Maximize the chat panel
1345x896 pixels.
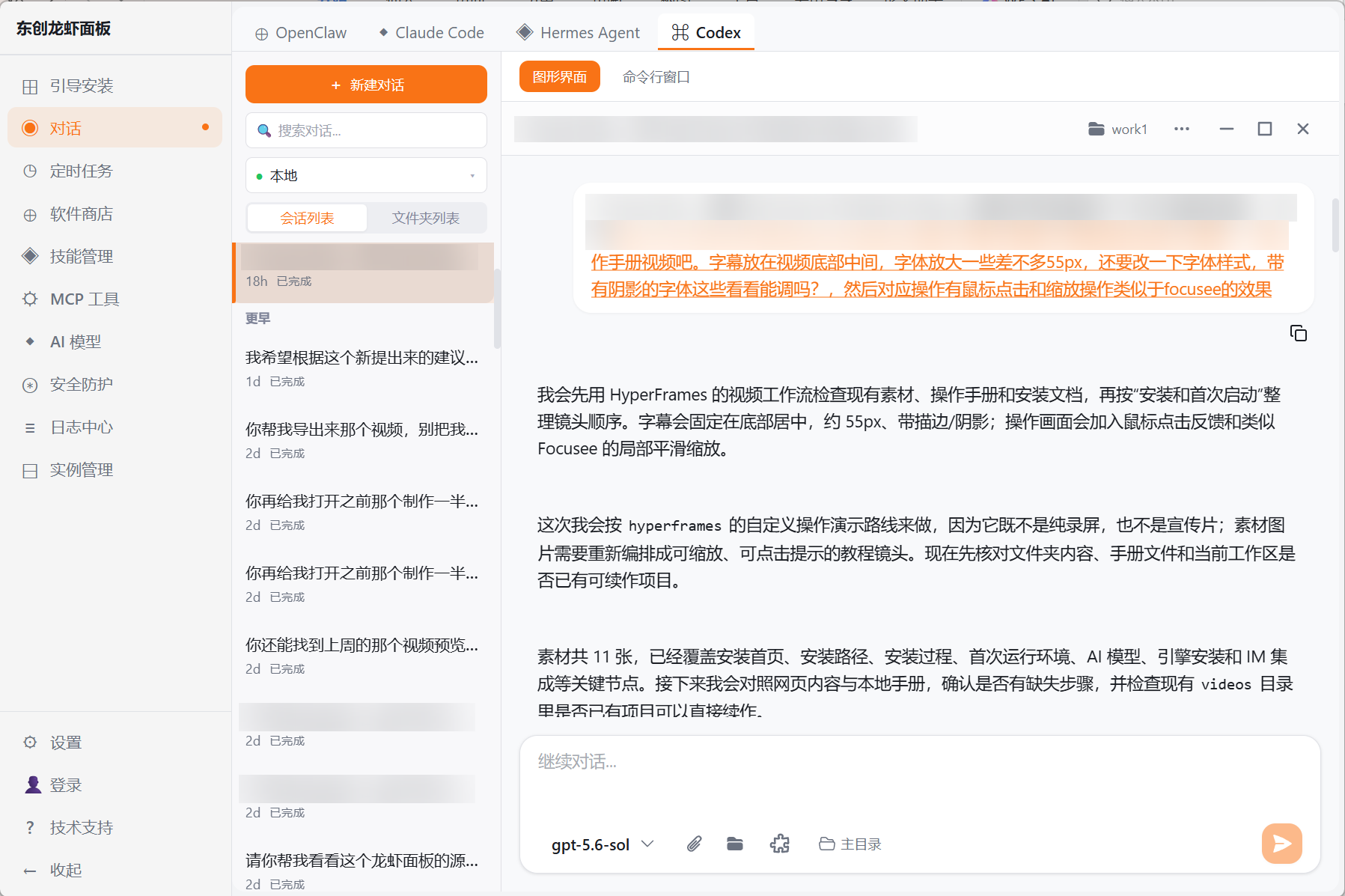tap(1265, 129)
